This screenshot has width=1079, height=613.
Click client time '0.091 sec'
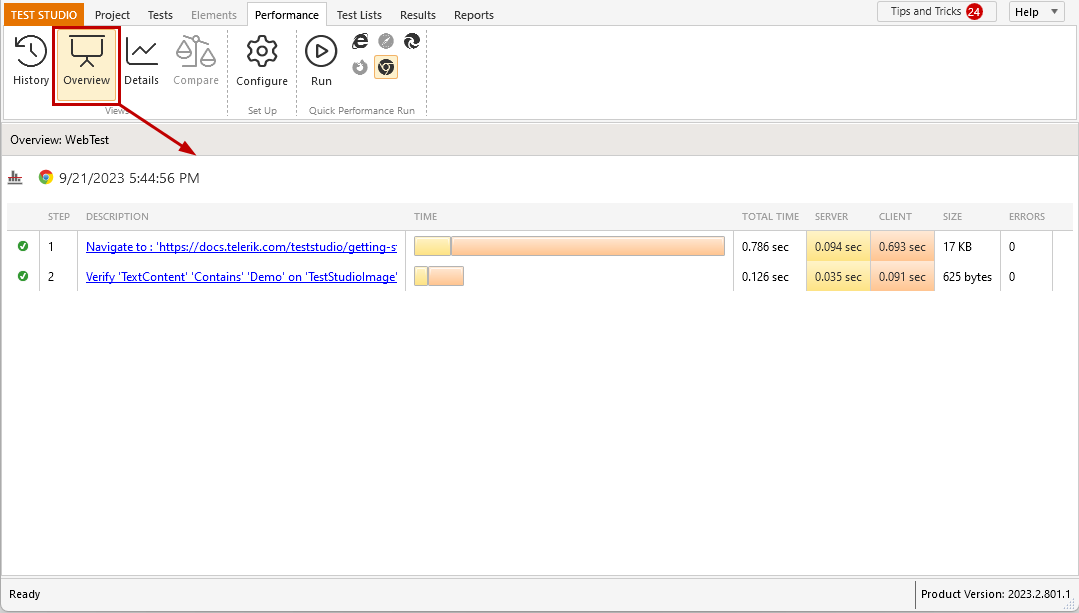click(x=902, y=277)
